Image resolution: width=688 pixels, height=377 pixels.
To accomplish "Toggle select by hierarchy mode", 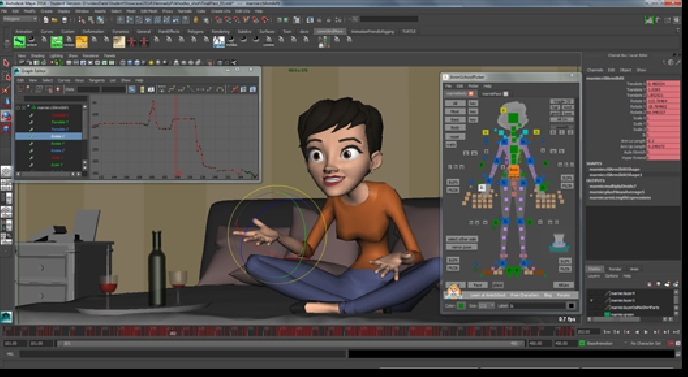I will point(82,20).
